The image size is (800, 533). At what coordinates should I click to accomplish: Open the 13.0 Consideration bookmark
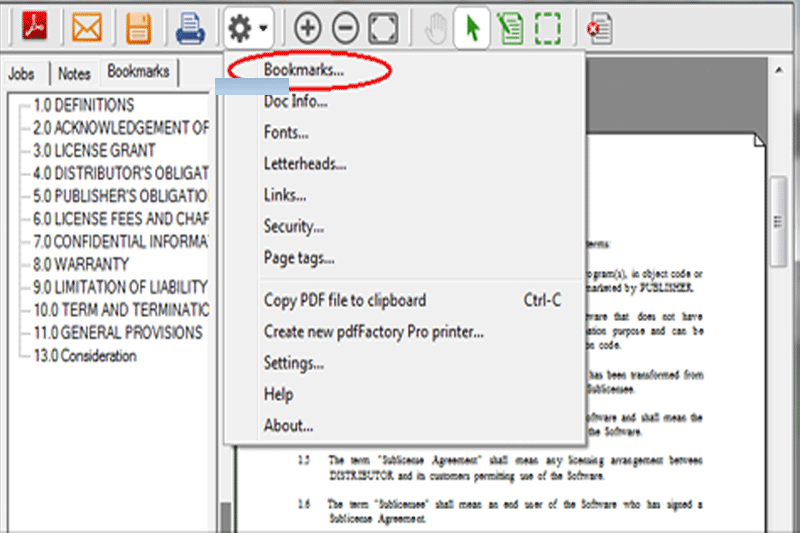85,356
